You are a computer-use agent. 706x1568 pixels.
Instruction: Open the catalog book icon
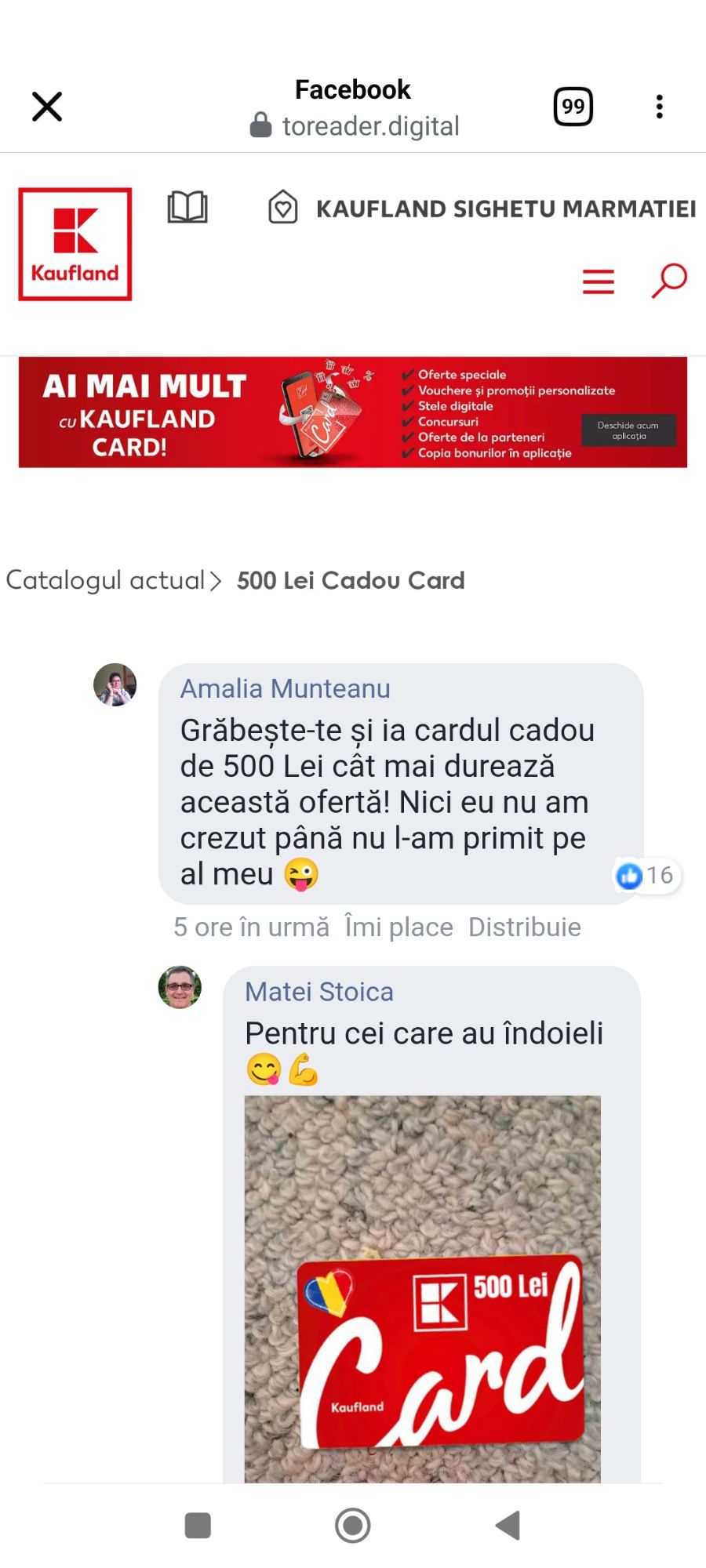pos(187,208)
